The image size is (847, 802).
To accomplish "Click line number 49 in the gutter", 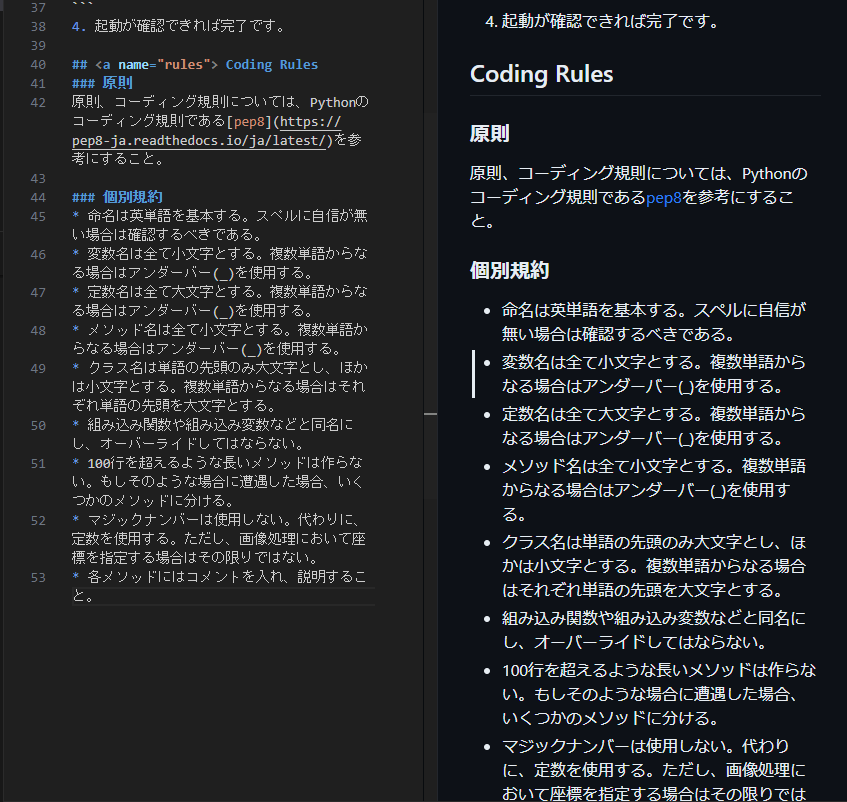I will pos(38,368).
